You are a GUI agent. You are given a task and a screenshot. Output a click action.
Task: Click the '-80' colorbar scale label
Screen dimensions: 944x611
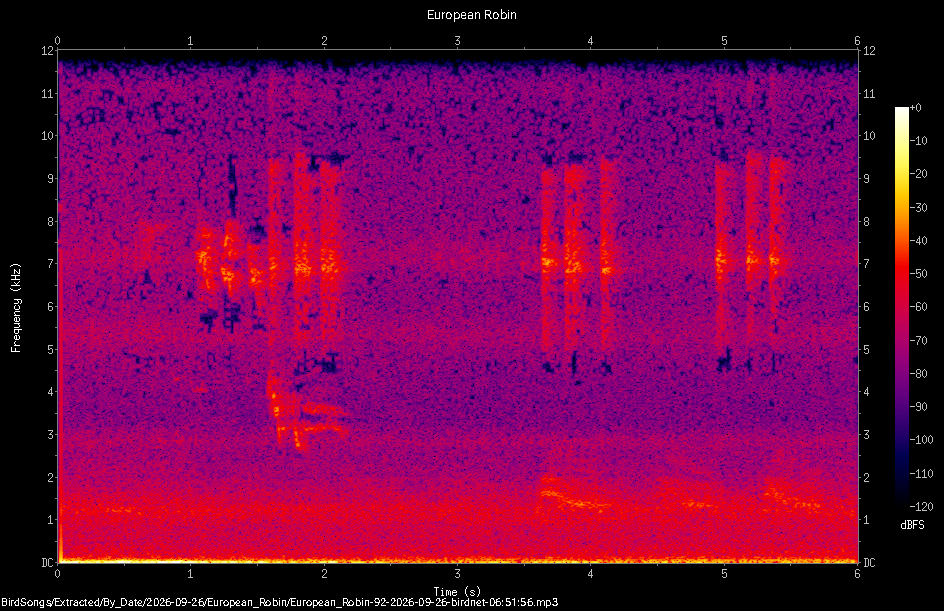[x=919, y=374]
